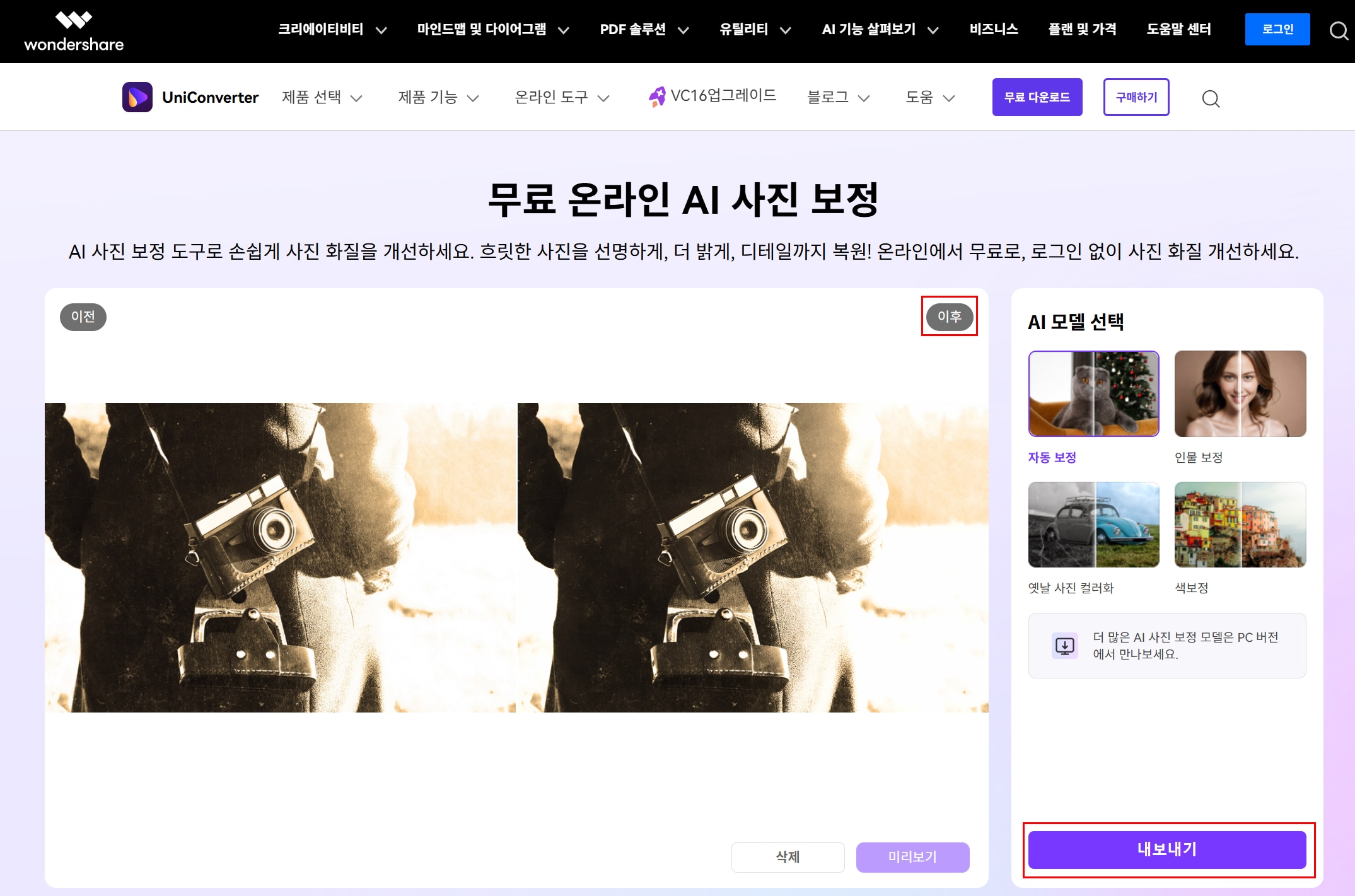Select the 색보정 AI model thumbnail
1355x896 pixels.
[1240, 525]
